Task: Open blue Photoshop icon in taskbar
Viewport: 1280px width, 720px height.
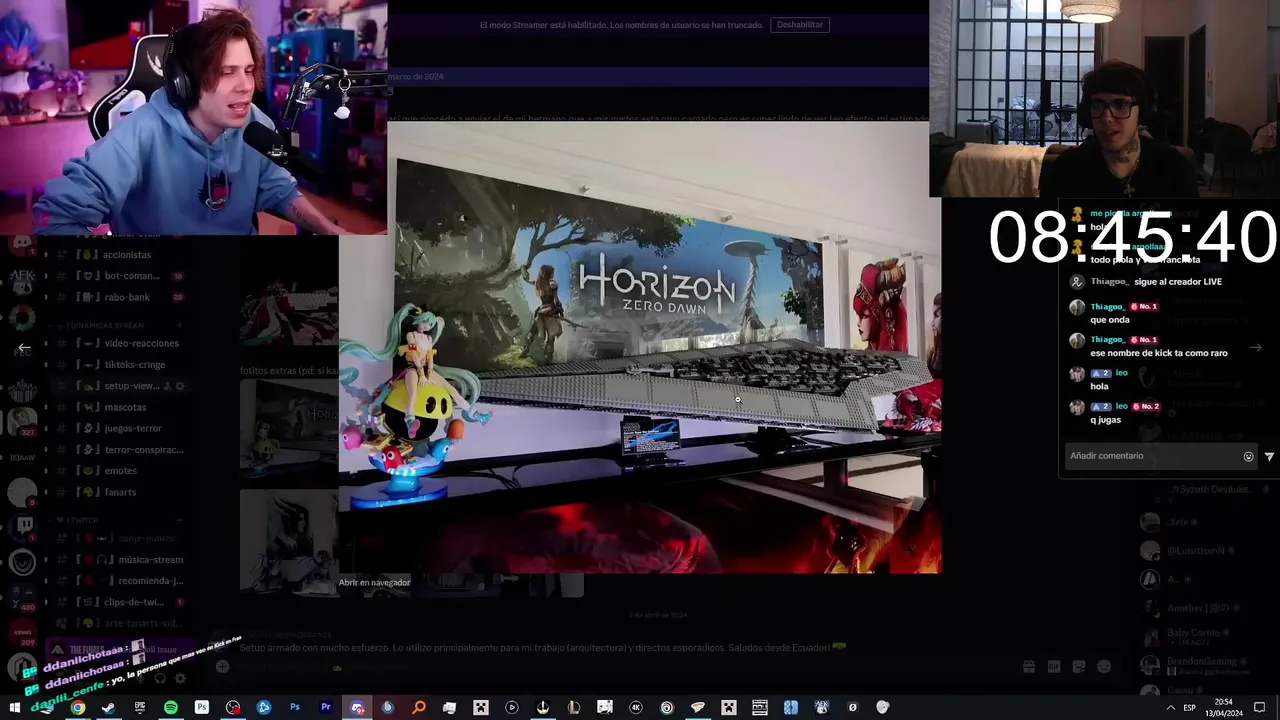Action: 295,708
